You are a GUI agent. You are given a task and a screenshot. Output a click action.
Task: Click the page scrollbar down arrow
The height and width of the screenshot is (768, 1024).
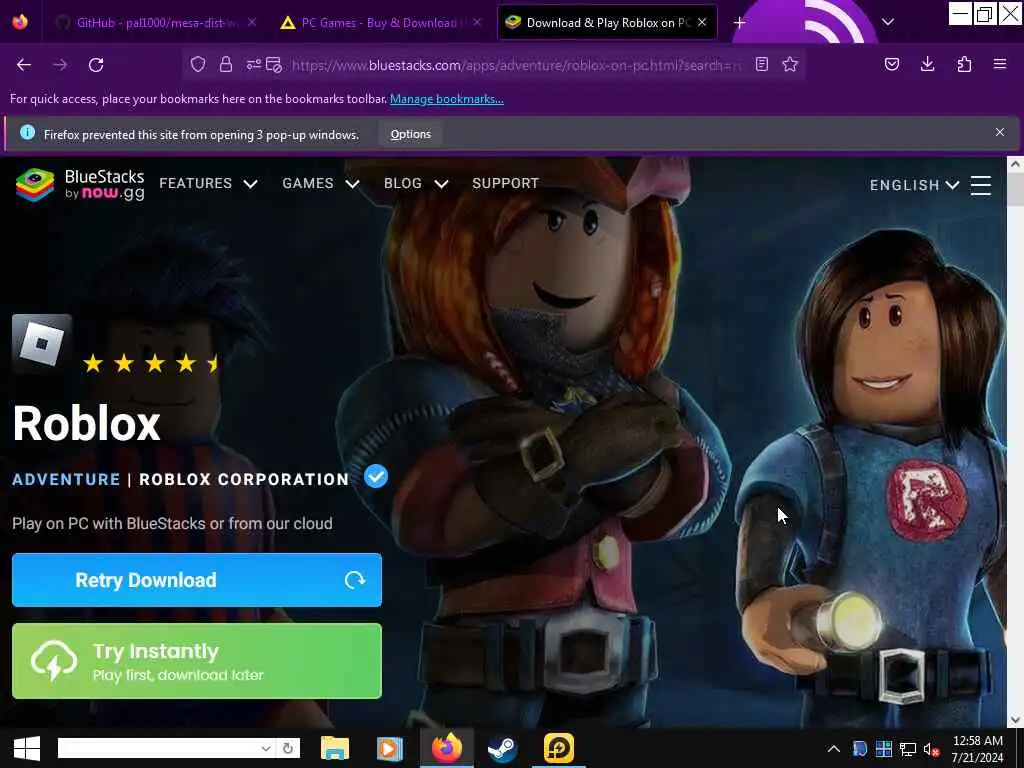click(1015, 720)
